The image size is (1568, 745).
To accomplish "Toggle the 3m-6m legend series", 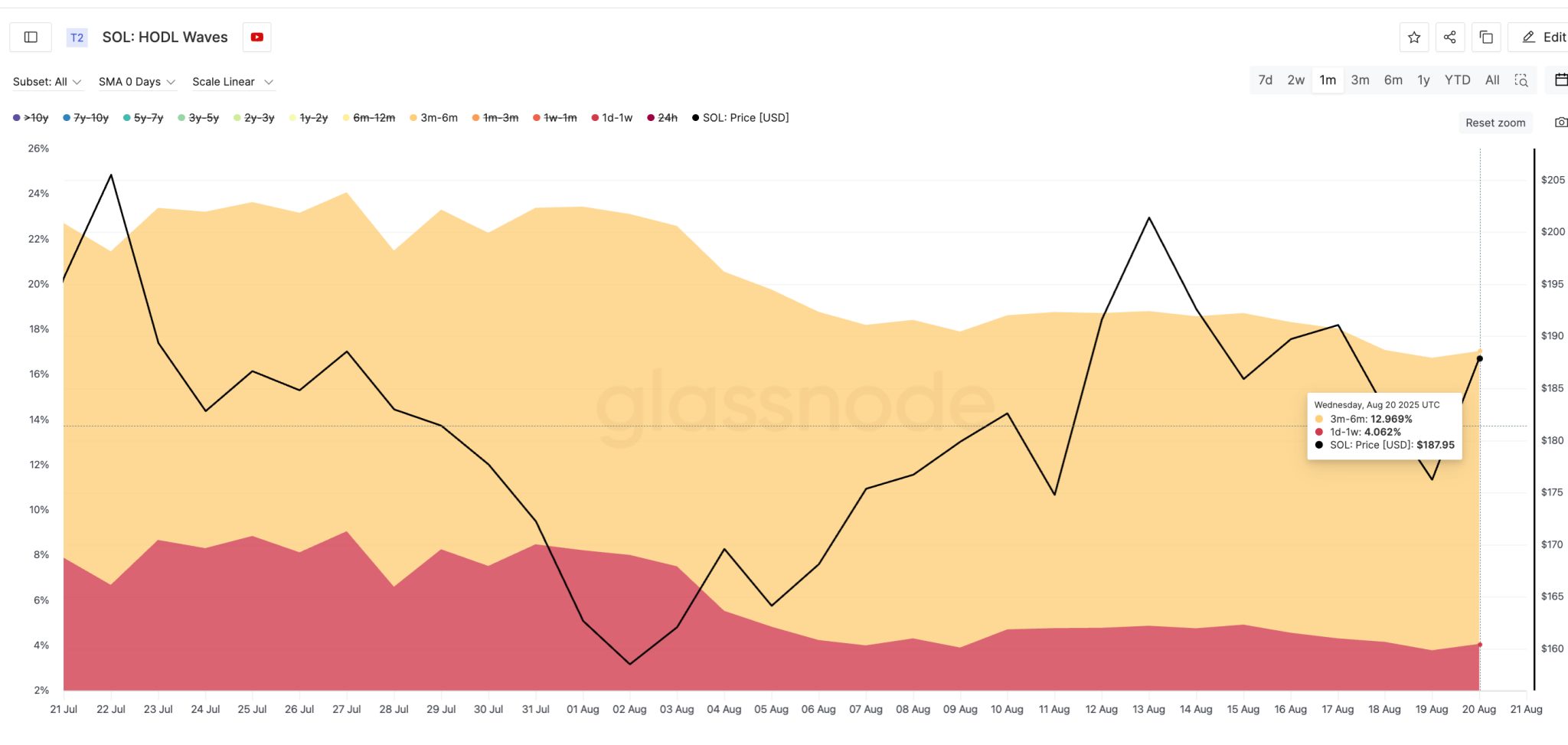I will coord(434,118).
